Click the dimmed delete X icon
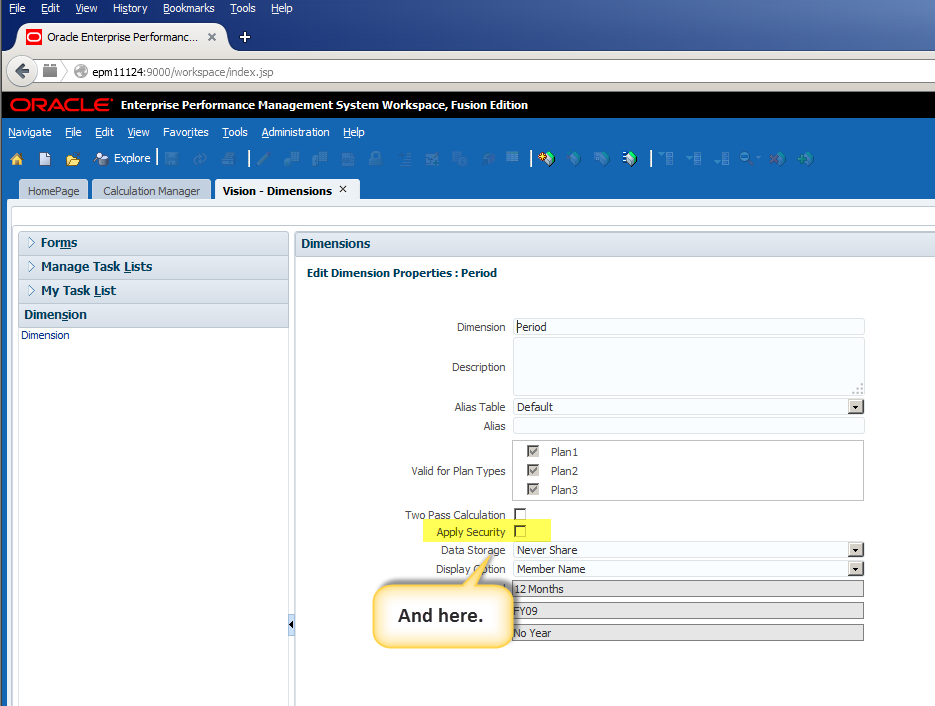935x706 pixels. pyautogui.click(x=777, y=159)
